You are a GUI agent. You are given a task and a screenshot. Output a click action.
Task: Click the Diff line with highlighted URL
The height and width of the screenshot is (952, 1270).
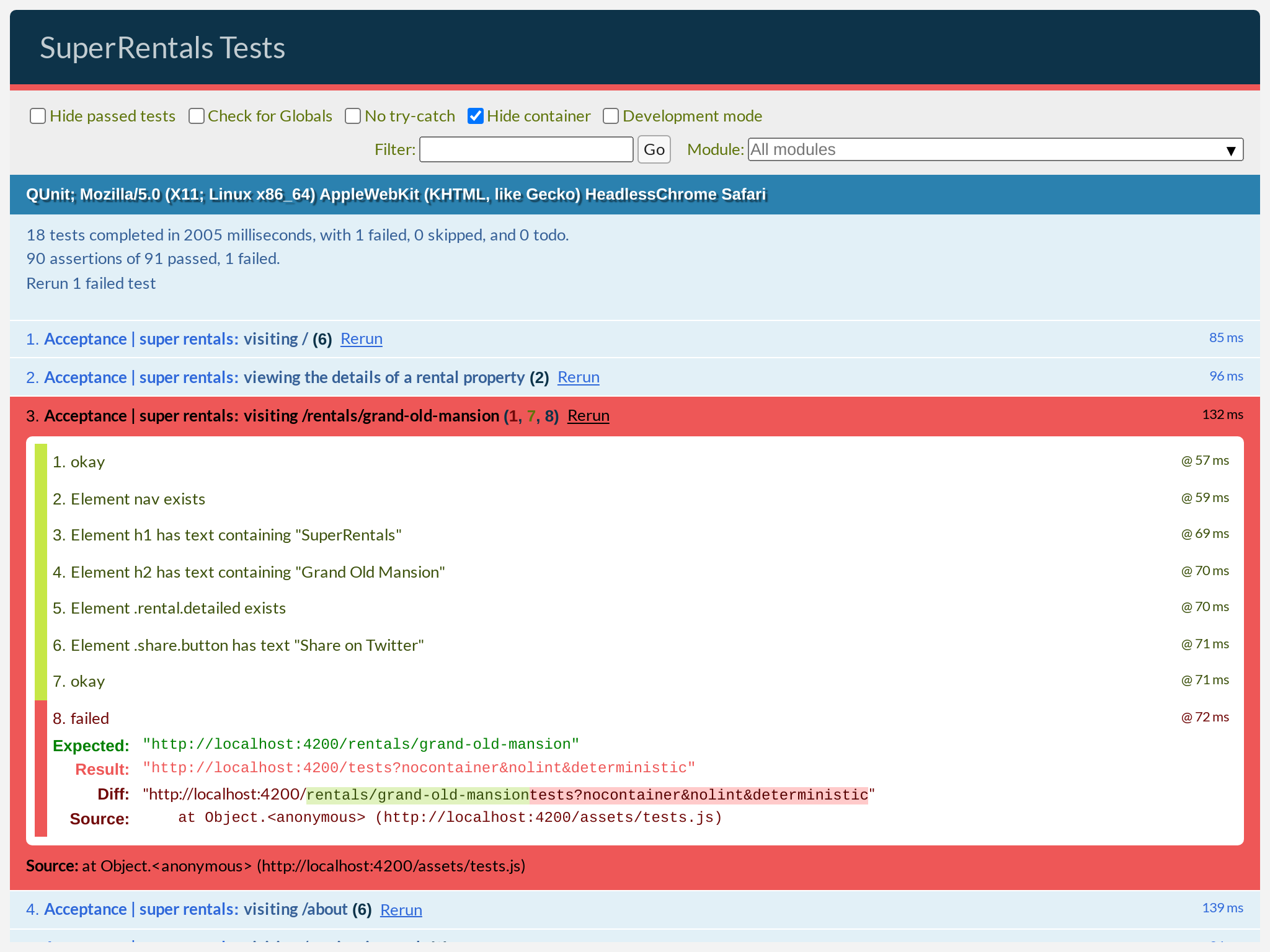pos(508,795)
